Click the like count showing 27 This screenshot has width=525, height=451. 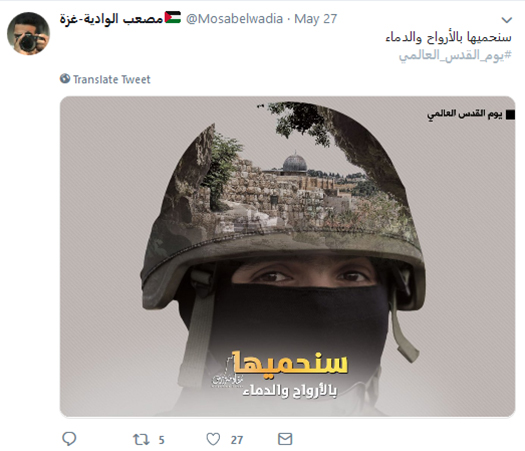pos(237,440)
